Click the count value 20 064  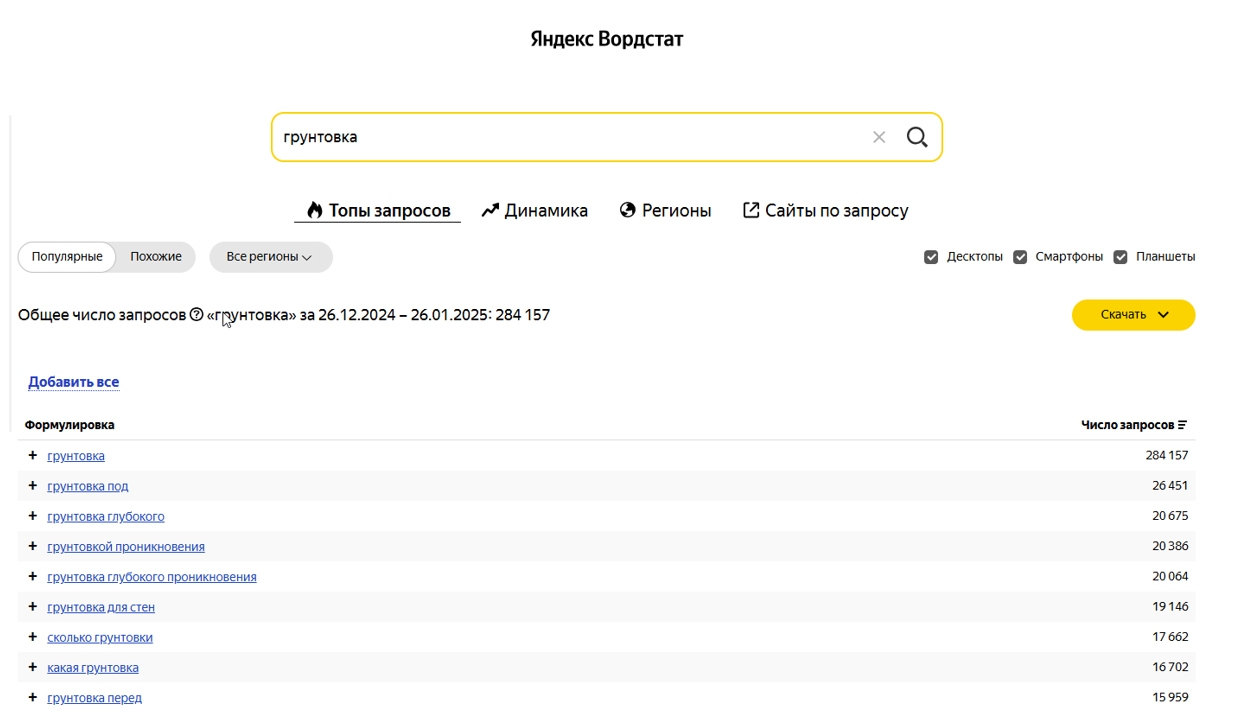1170,577
